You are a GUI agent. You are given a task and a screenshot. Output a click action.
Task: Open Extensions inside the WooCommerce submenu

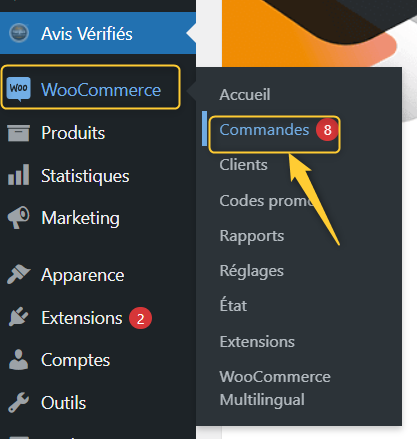coord(257,342)
